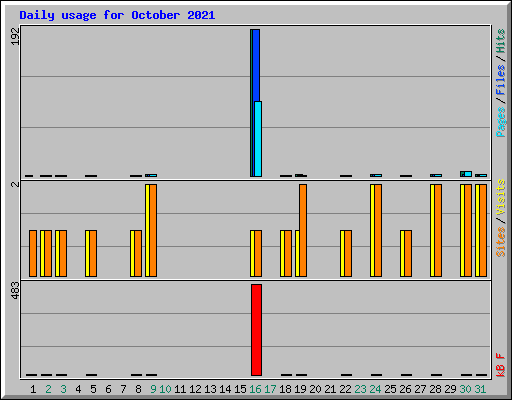Image resolution: width=512 pixels, height=400 pixels.
Task: Click the 'Daily usage for October 2021' title
Action: pos(117,15)
